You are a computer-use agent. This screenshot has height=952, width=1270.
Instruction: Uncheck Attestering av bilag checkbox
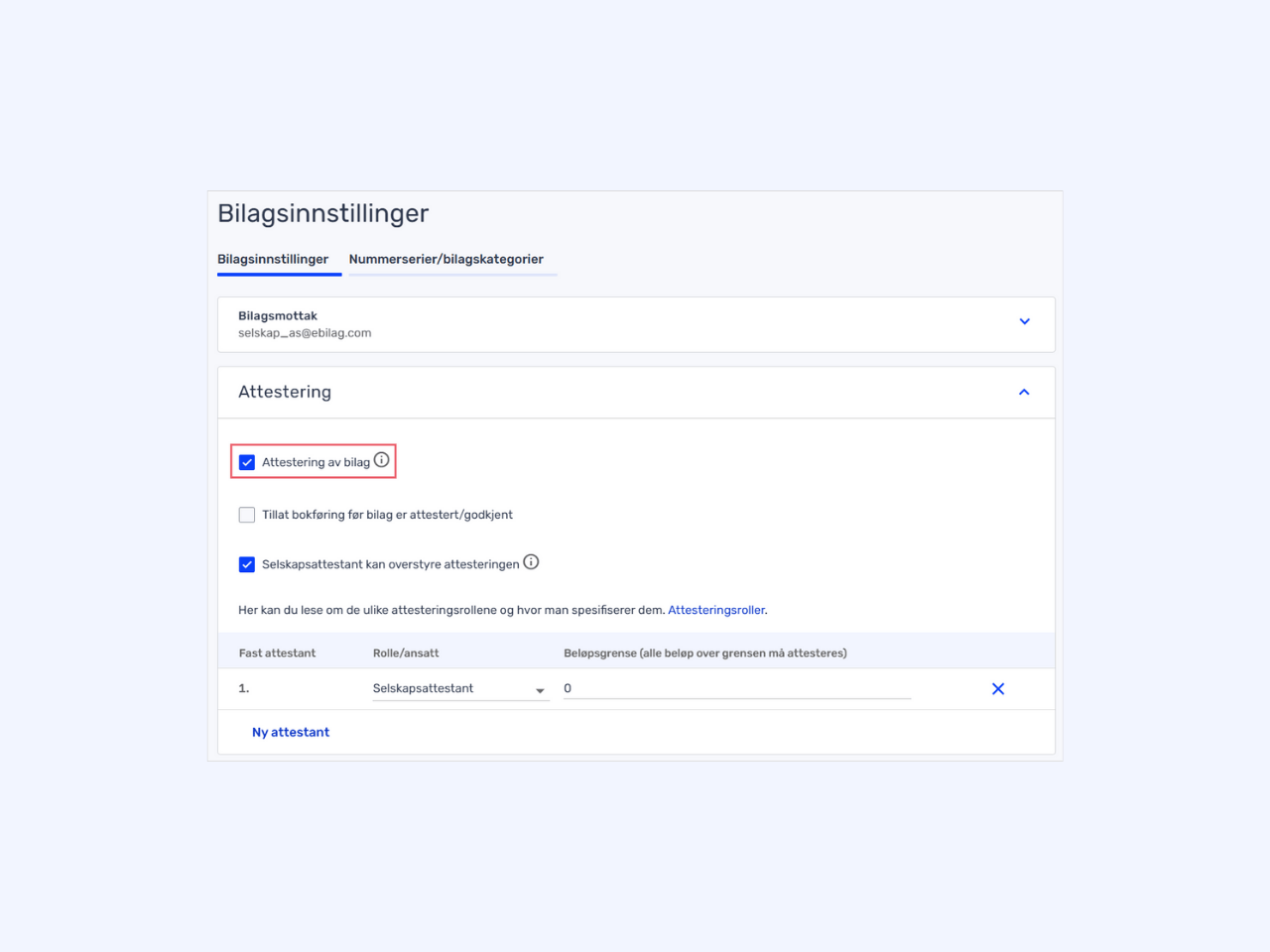point(247,462)
